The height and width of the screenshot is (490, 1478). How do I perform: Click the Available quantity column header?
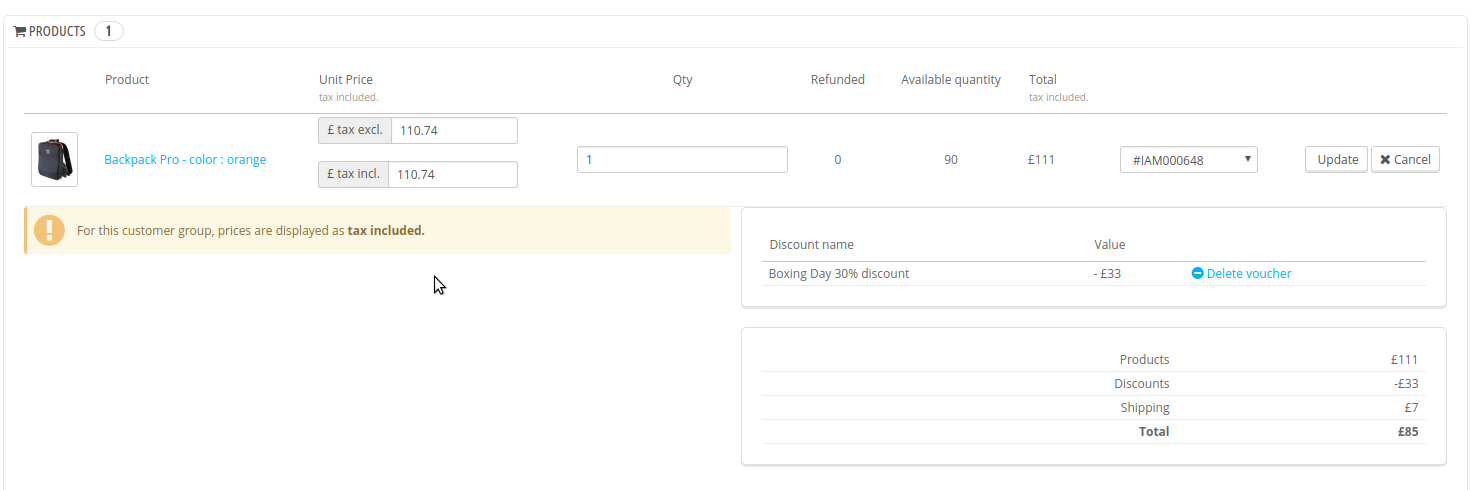(950, 80)
